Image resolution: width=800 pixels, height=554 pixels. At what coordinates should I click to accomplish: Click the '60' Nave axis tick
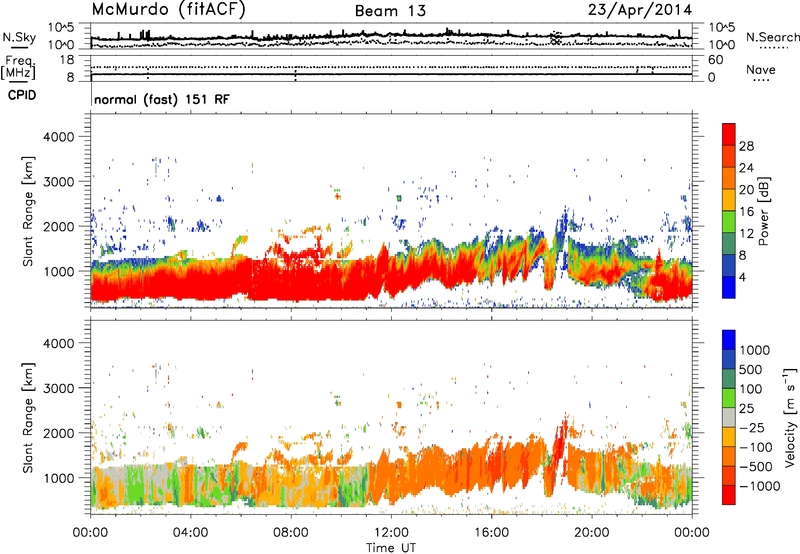715,60
